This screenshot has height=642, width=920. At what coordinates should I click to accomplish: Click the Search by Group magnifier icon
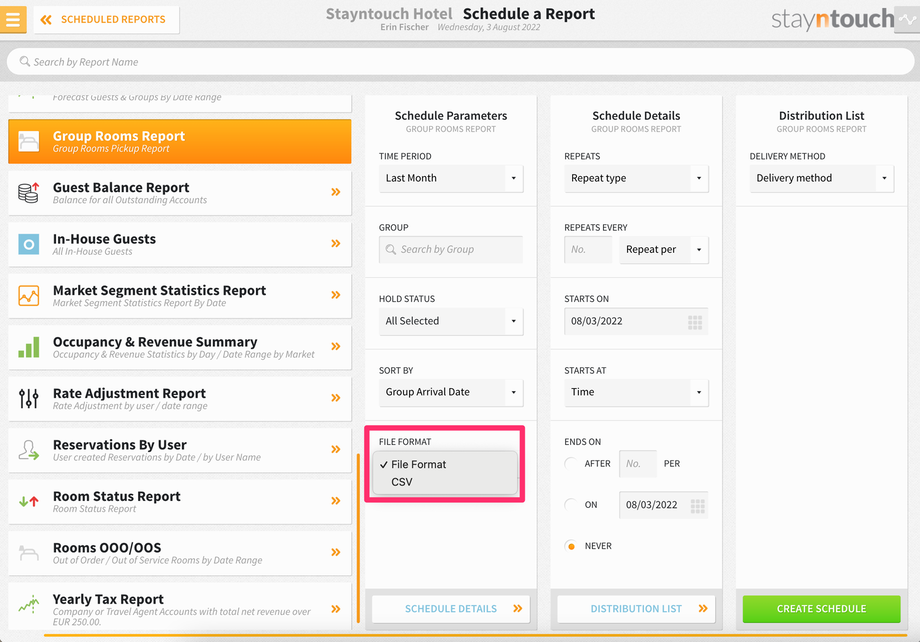tap(391, 249)
